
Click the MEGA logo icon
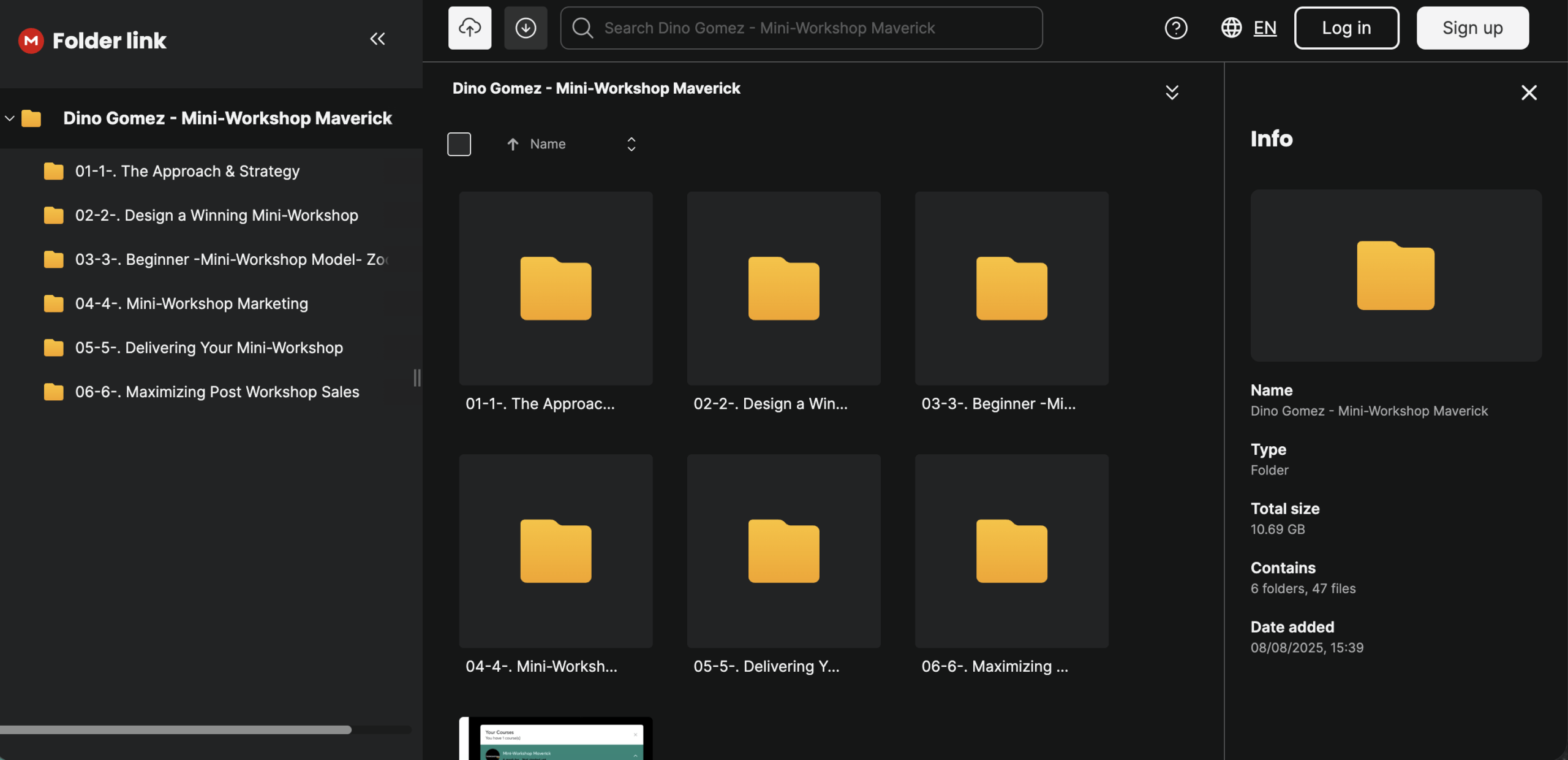pos(31,40)
